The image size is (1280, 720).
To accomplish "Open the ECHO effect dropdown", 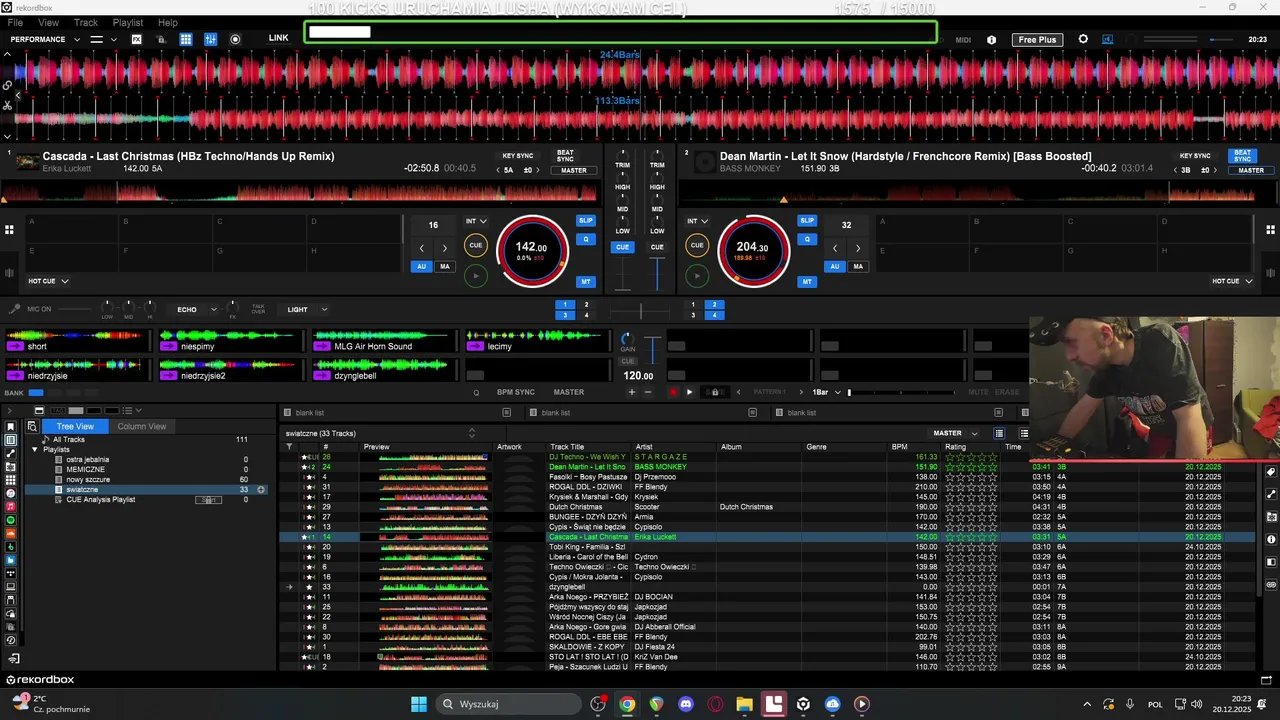I will pos(196,309).
